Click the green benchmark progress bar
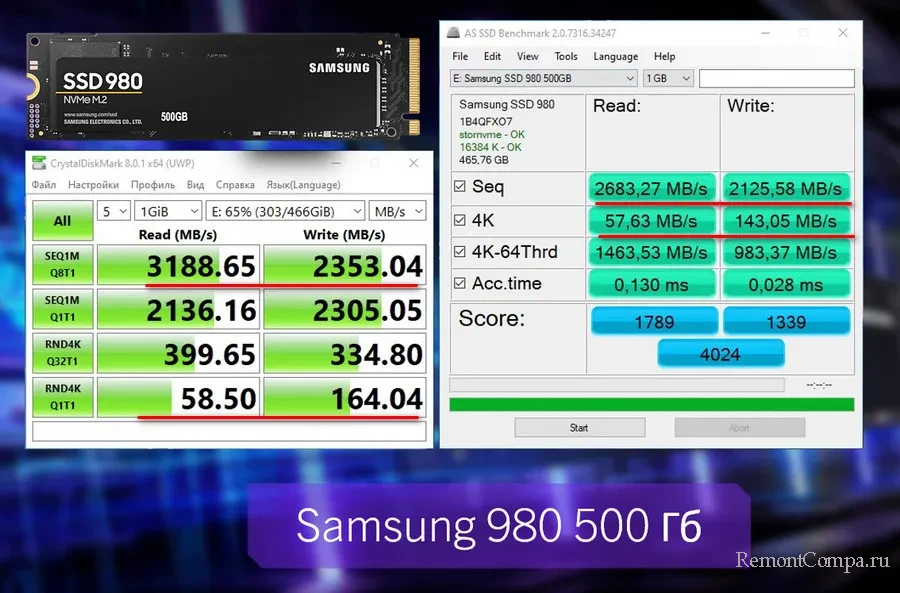Viewport: 900px width, 593px height. (x=651, y=405)
